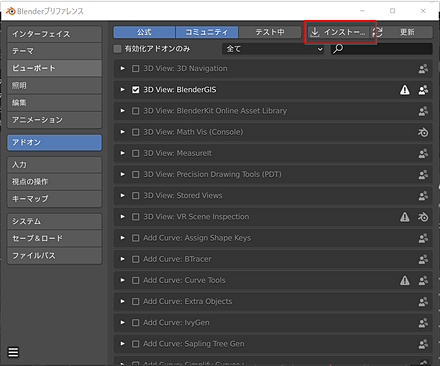Enable the Stored Views add-on checkbox

135,196
